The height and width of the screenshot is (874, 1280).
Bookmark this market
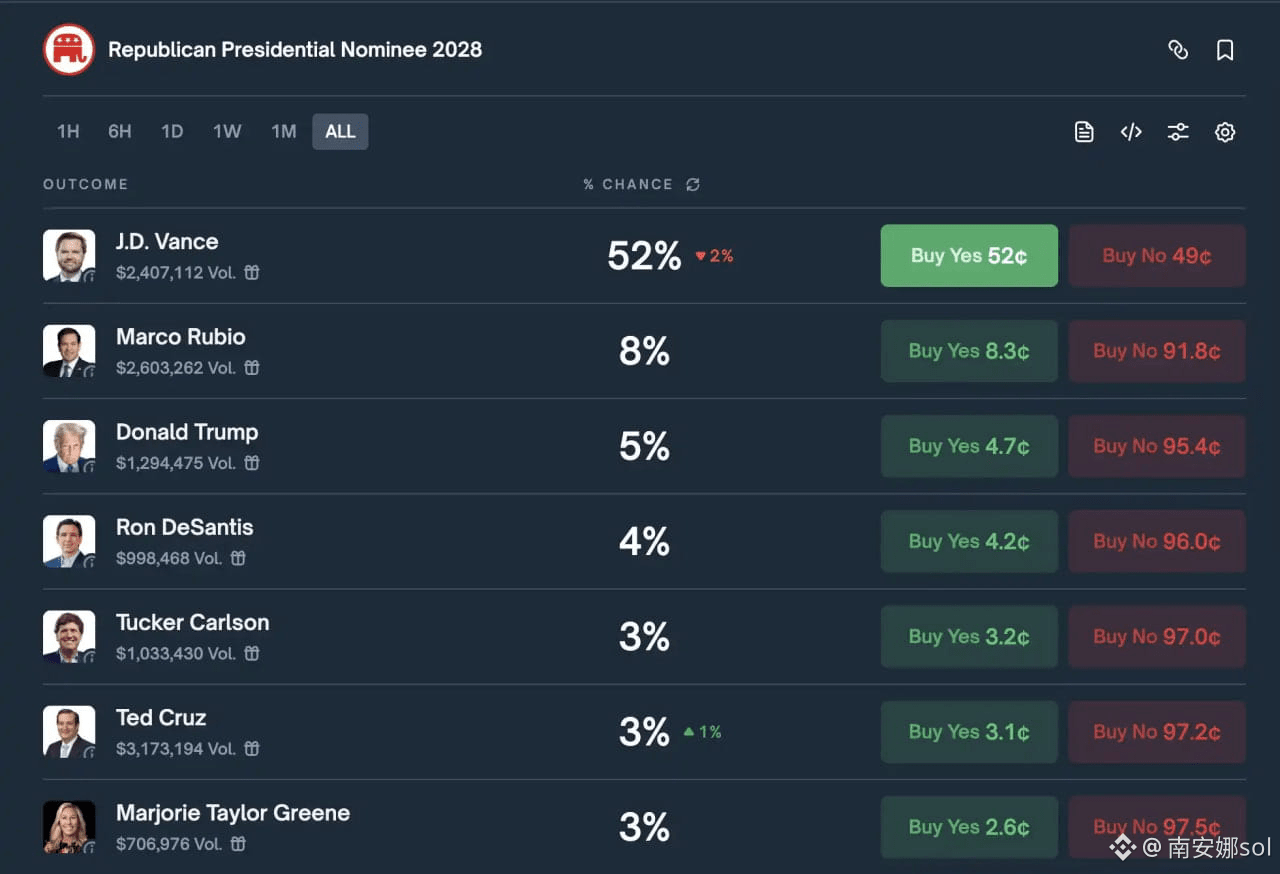pyautogui.click(x=1225, y=50)
